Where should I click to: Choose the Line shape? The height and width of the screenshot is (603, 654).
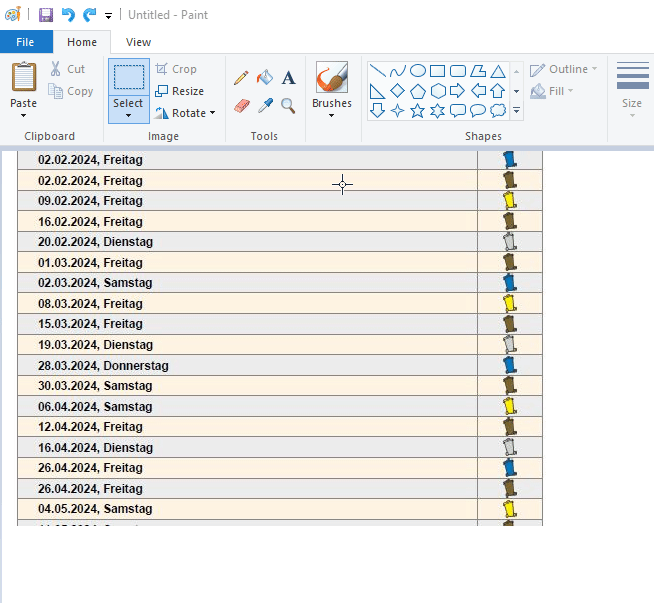[377, 71]
